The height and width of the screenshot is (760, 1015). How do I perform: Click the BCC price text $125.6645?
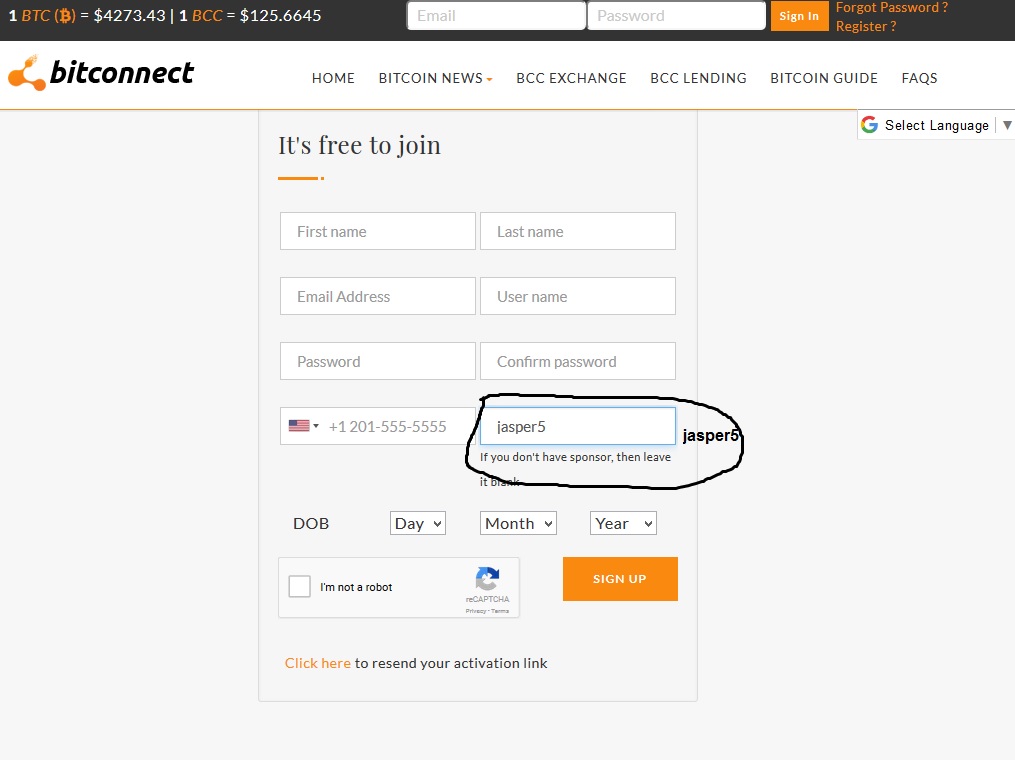click(x=280, y=16)
